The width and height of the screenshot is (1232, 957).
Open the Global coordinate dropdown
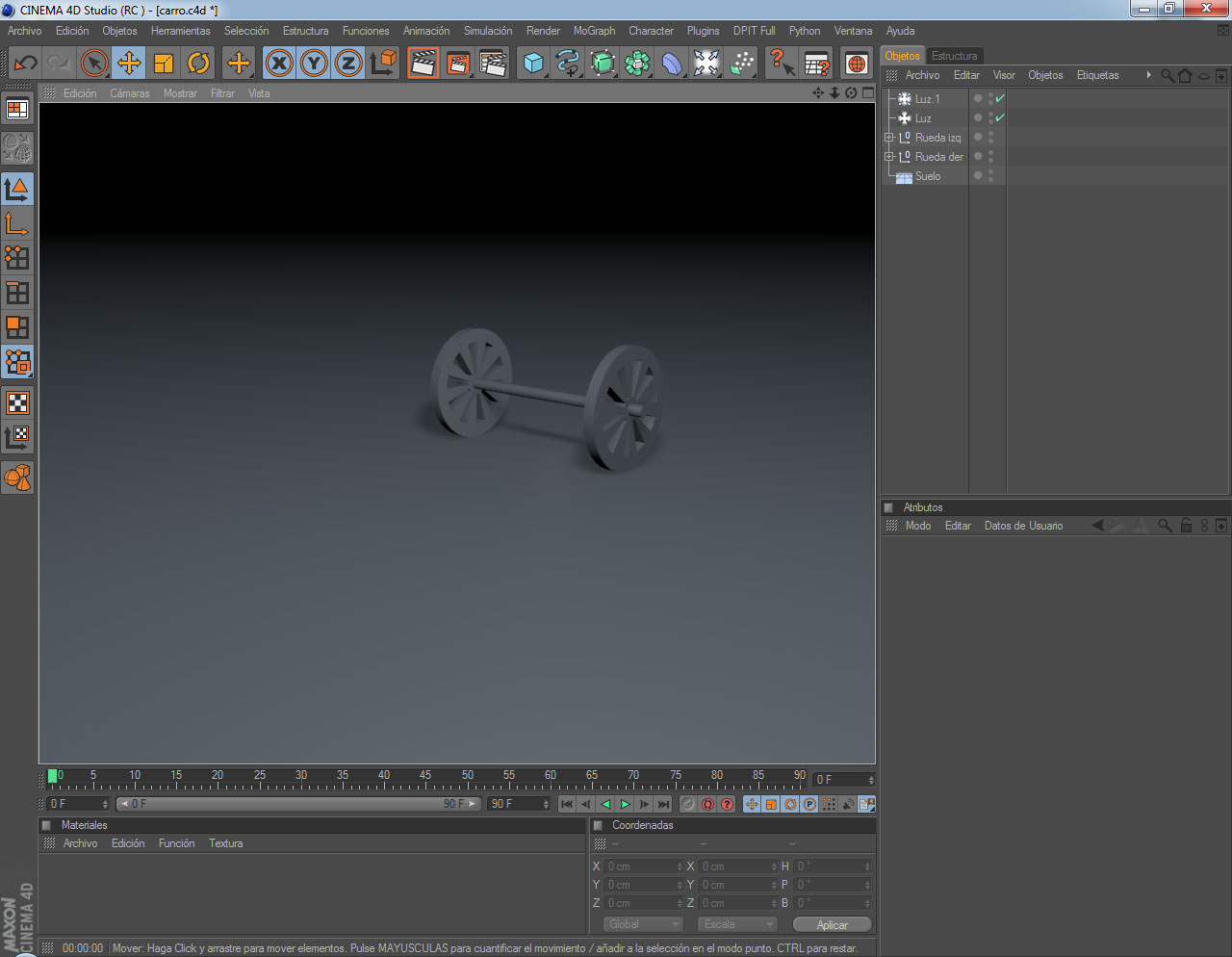point(643,924)
